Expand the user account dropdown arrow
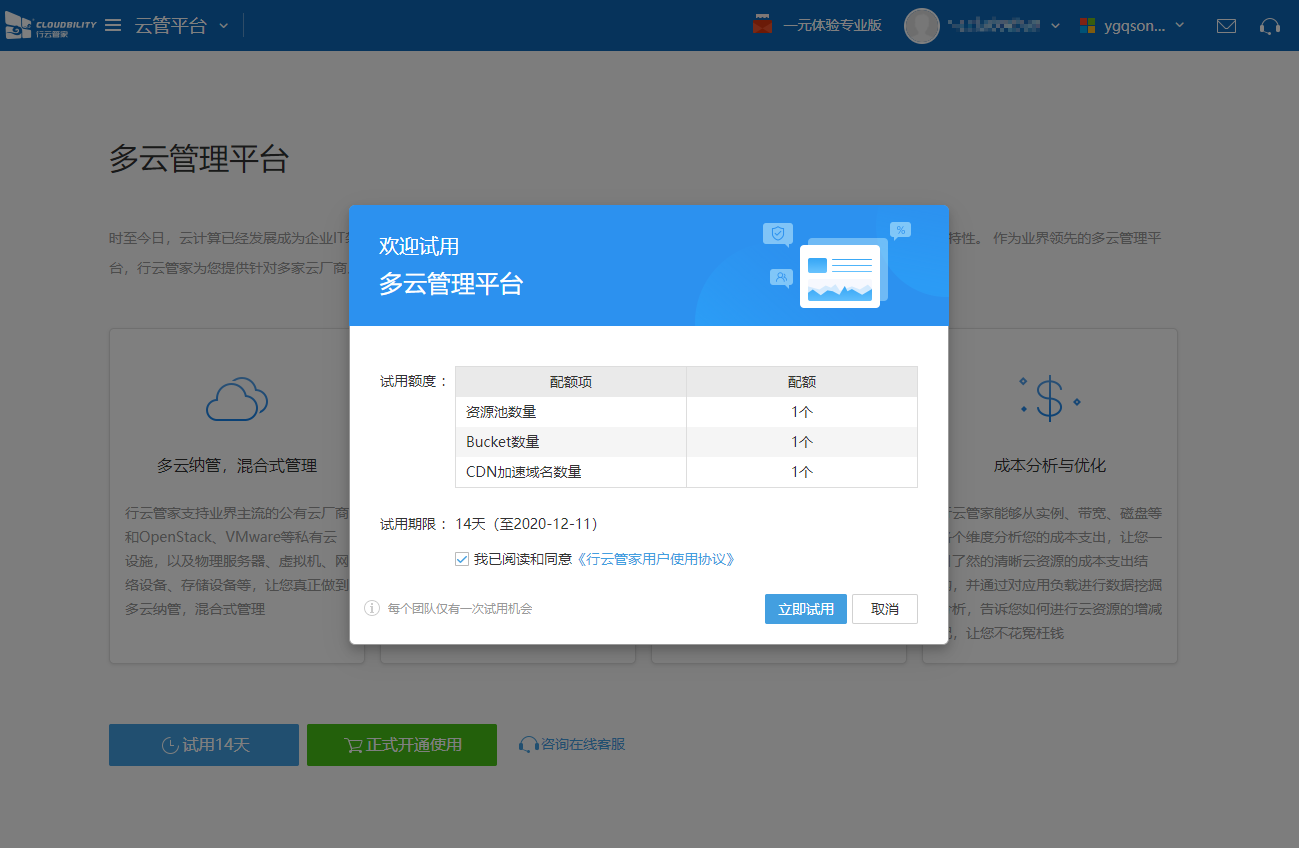1299x848 pixels. [x=1055, y=26]
